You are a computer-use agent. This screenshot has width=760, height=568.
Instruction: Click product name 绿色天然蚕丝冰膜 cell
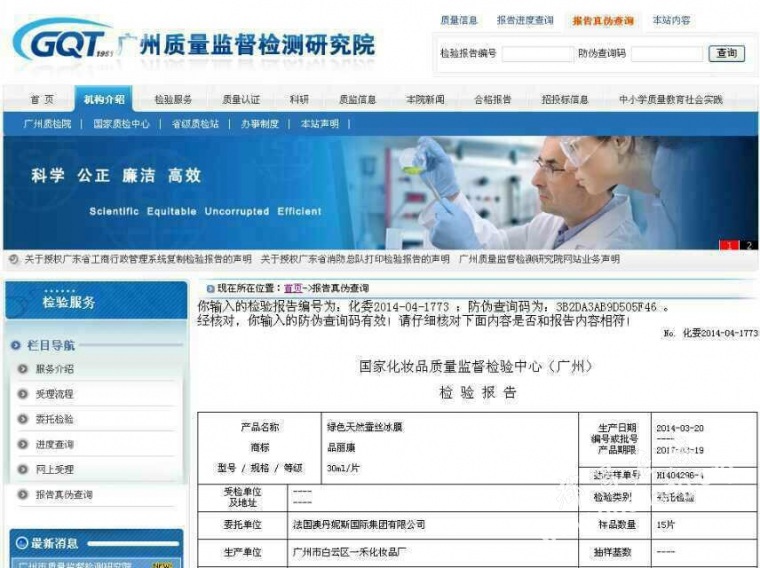tap(364, 427)
